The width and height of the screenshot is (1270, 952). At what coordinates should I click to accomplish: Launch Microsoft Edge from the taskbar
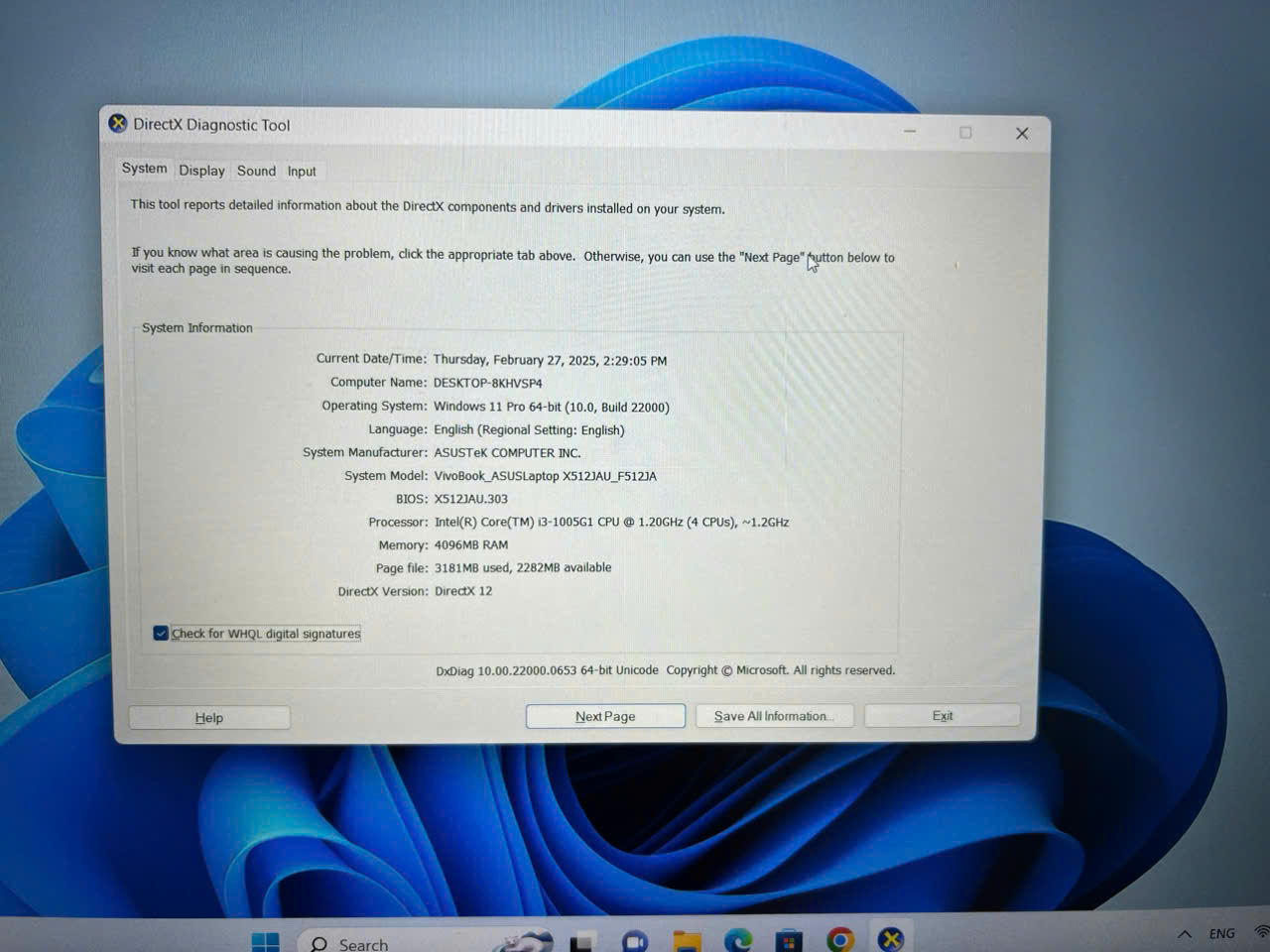click(x=737, y=941)
